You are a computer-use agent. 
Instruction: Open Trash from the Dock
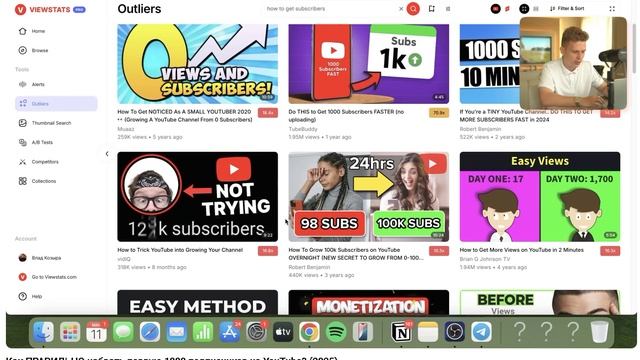600,331
